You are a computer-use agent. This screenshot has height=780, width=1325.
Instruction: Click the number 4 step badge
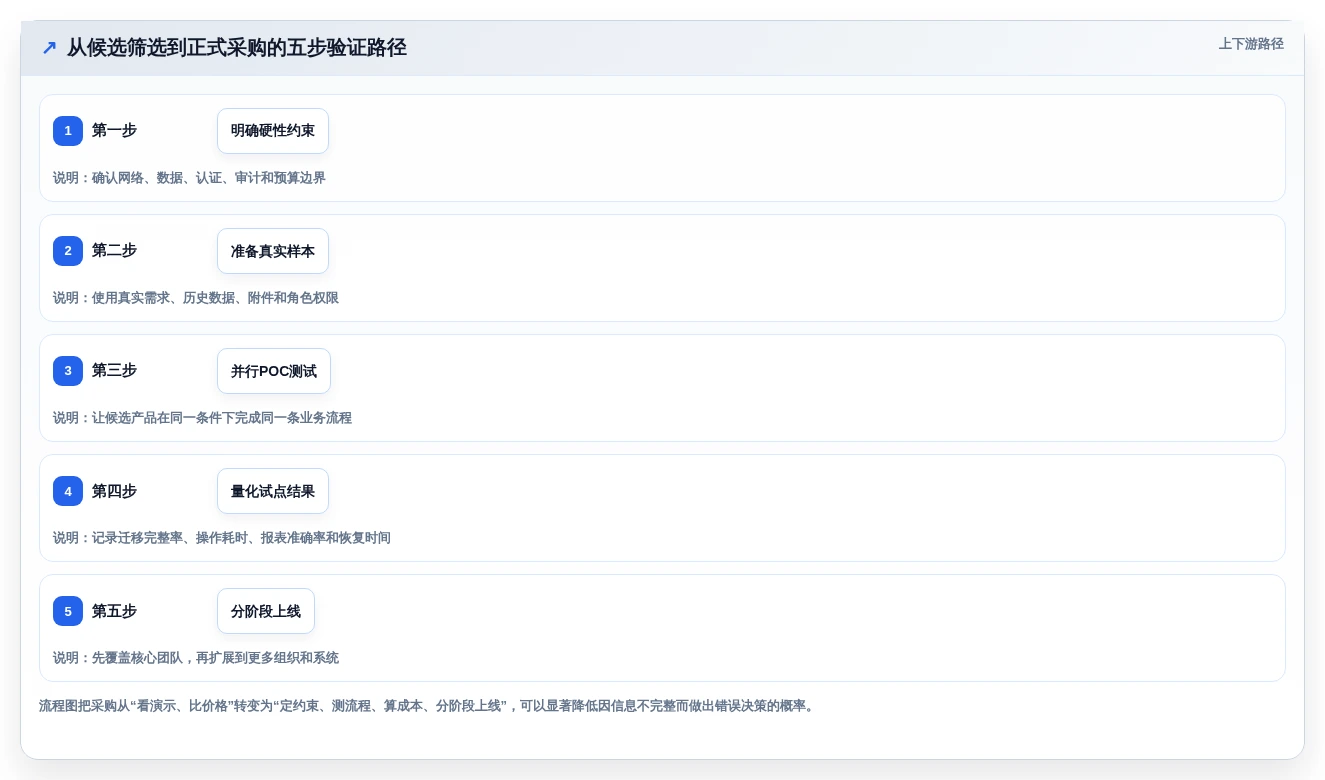[x=68, y=491]
